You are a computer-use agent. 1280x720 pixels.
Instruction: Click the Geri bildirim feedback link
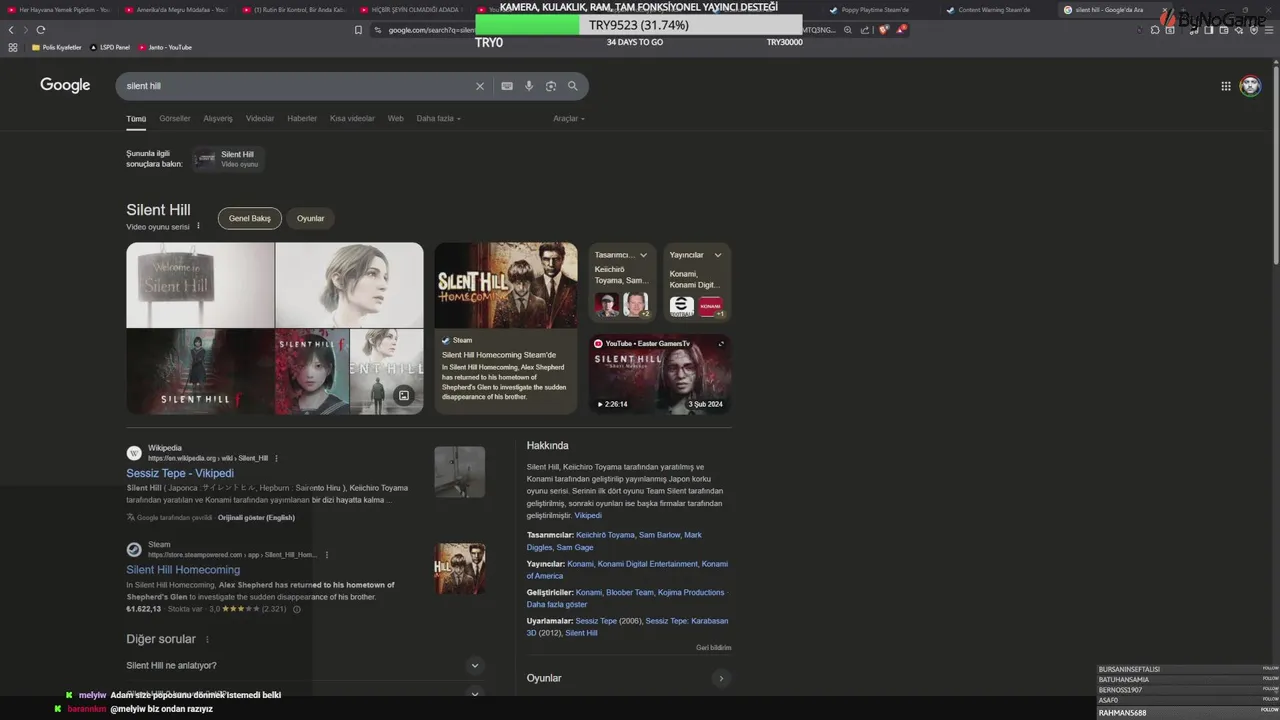click(x=714, y=648)
